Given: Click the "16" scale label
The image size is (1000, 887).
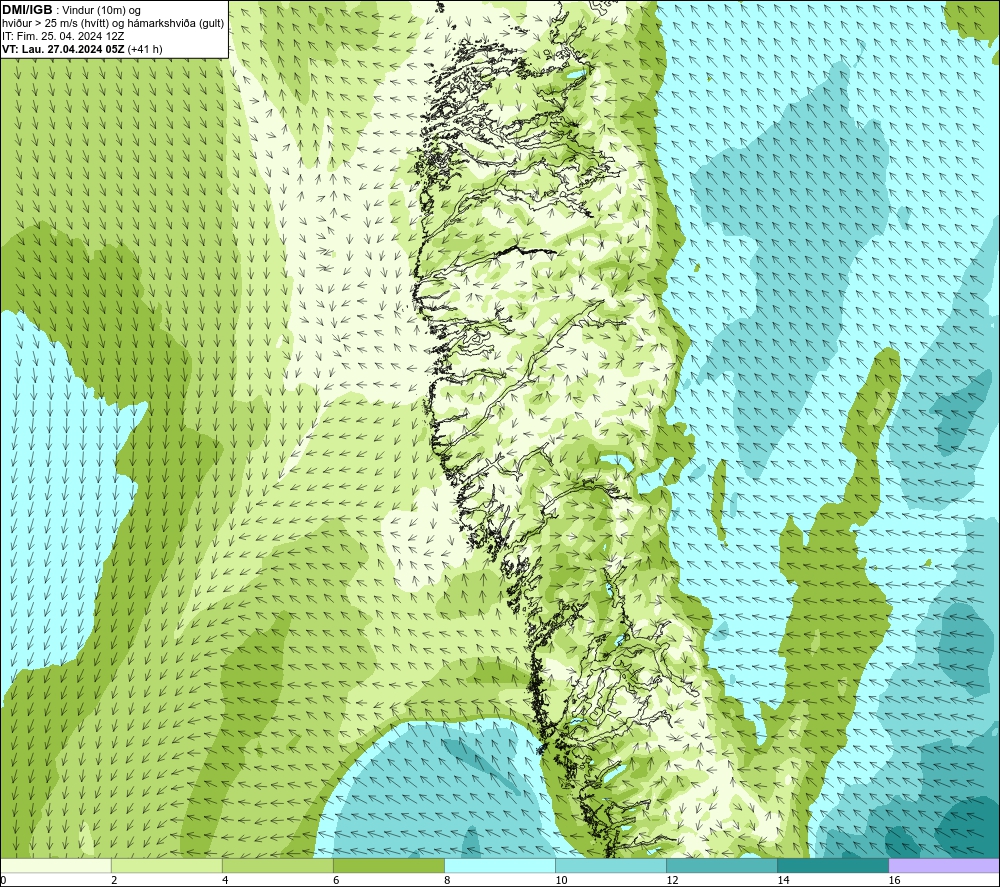Looking at the screenshot, I should pos(893,880).
